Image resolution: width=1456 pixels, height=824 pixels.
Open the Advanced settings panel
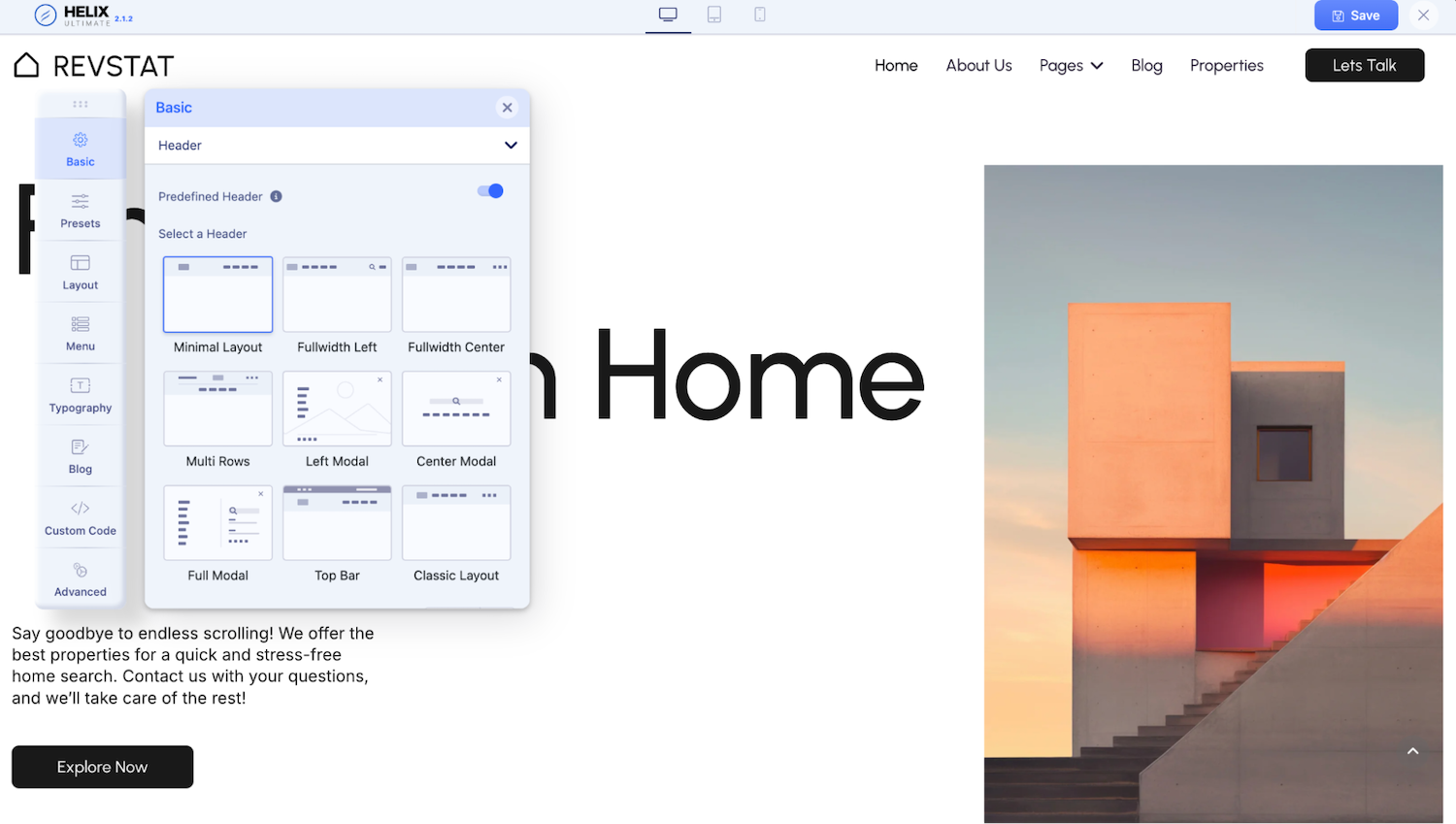81,579
